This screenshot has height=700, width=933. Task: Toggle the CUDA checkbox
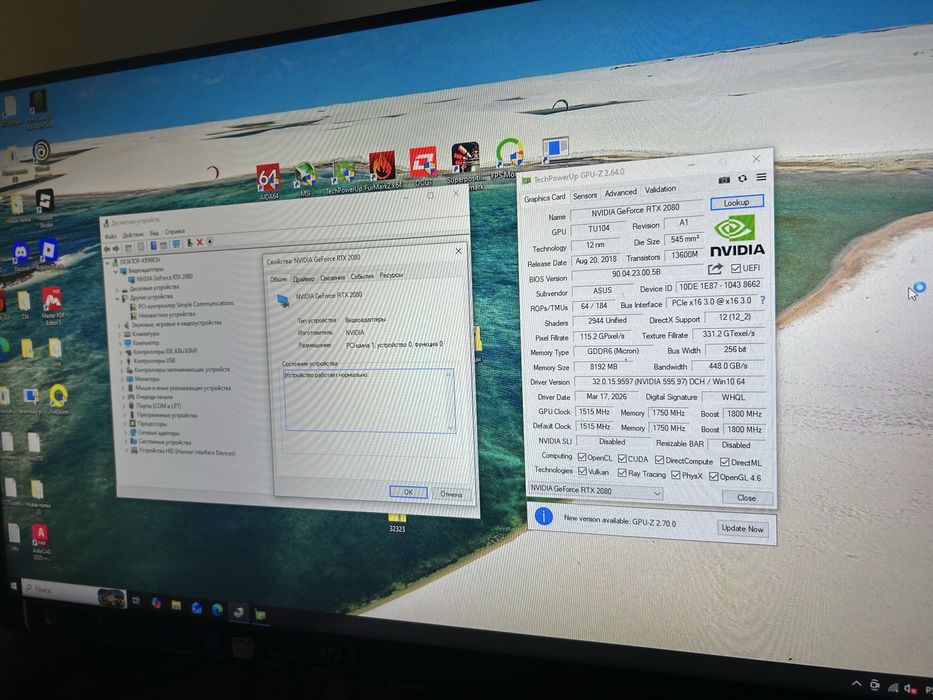click(x=622, y=458)
